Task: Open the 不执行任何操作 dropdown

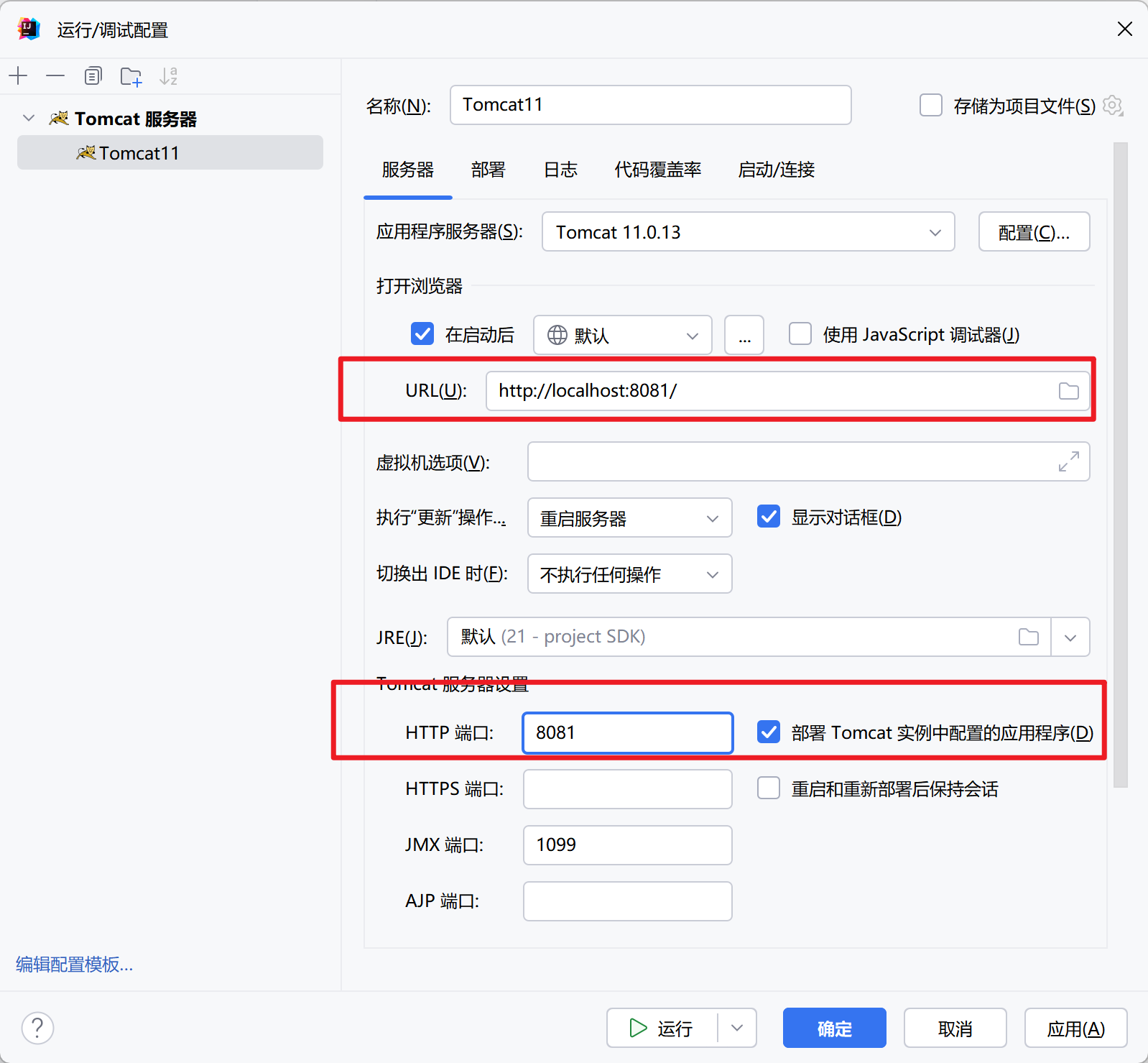Action: point(629,574)
